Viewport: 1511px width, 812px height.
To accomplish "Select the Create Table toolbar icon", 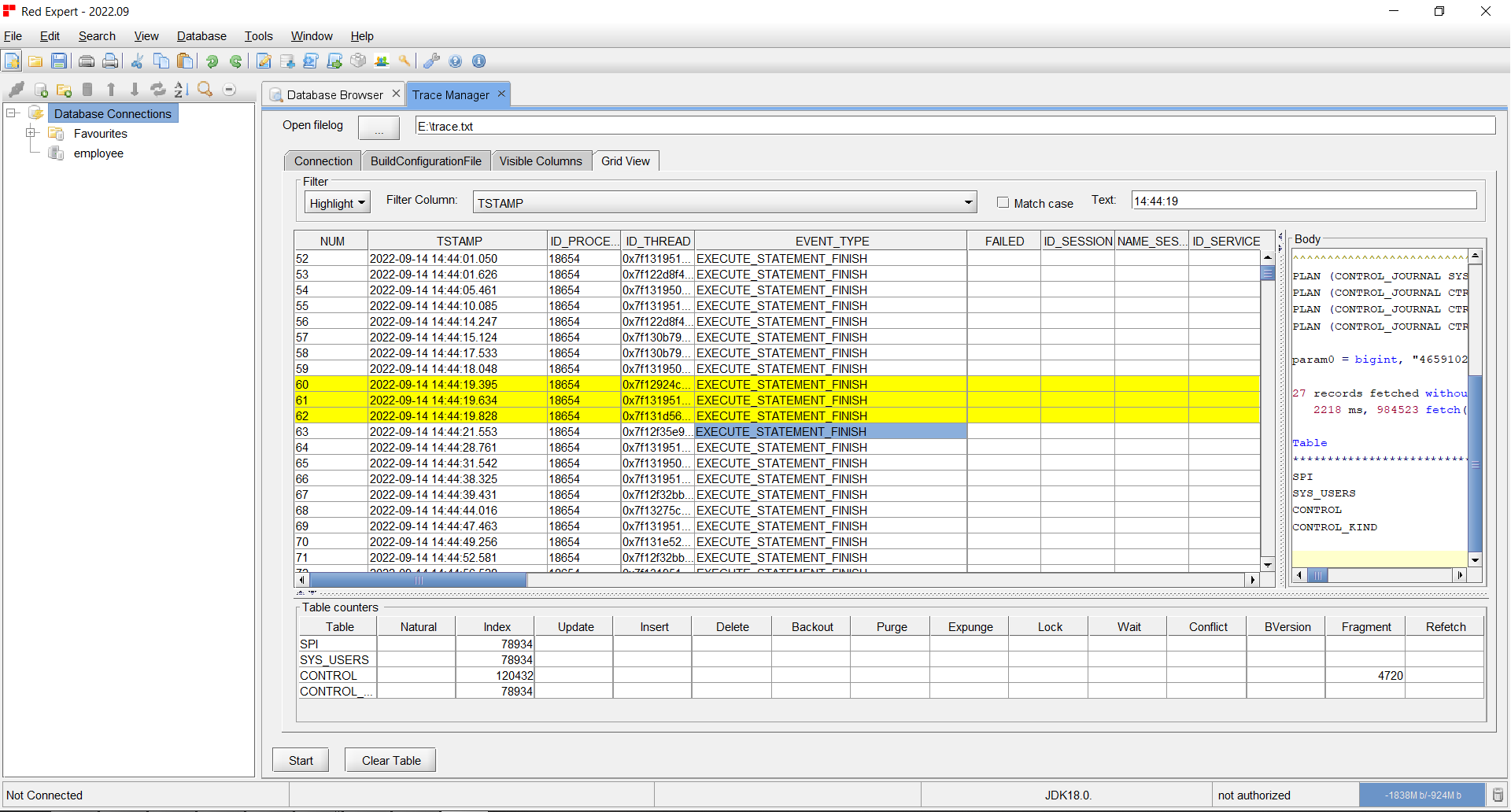I will (286, 61).
